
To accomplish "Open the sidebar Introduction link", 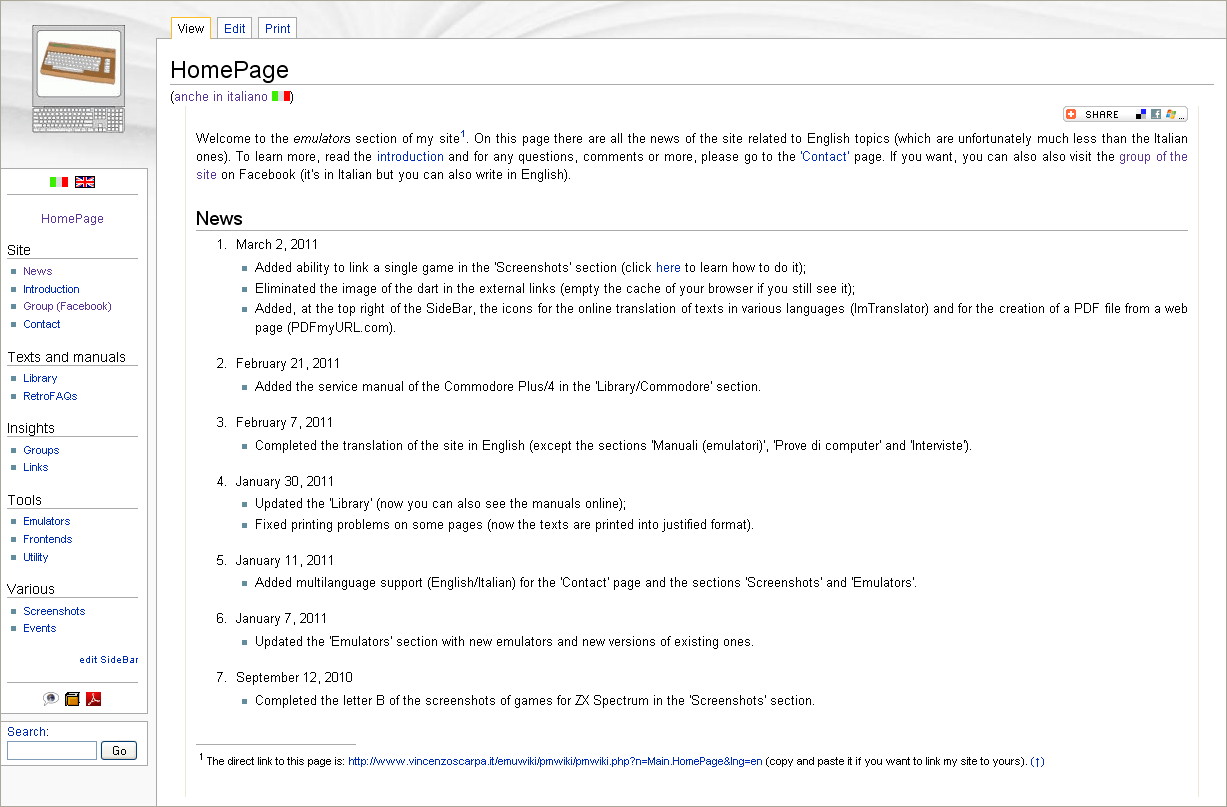I will coord(51,289).
